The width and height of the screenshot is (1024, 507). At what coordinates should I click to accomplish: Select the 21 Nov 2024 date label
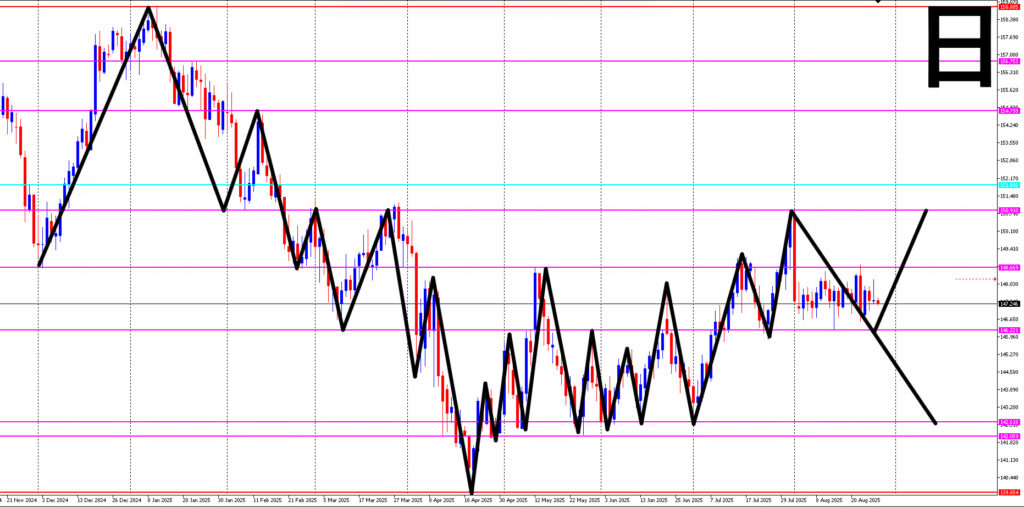(22, 500)
